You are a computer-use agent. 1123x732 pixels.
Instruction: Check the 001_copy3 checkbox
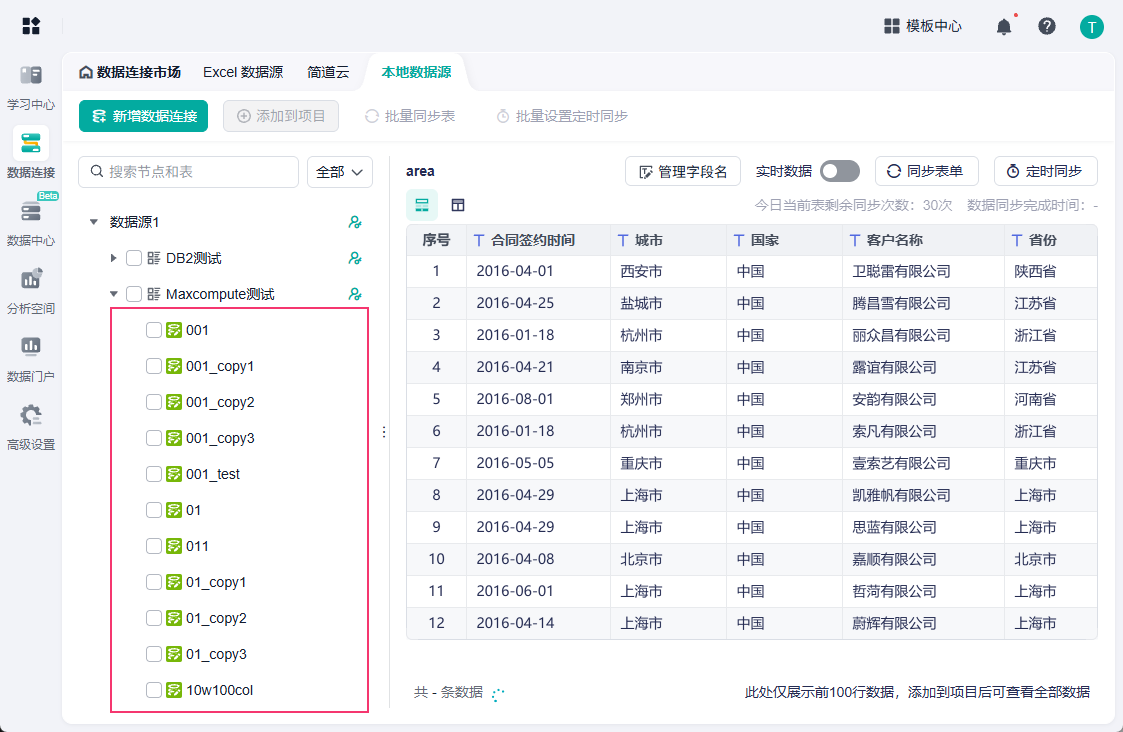tap(153, 438)
